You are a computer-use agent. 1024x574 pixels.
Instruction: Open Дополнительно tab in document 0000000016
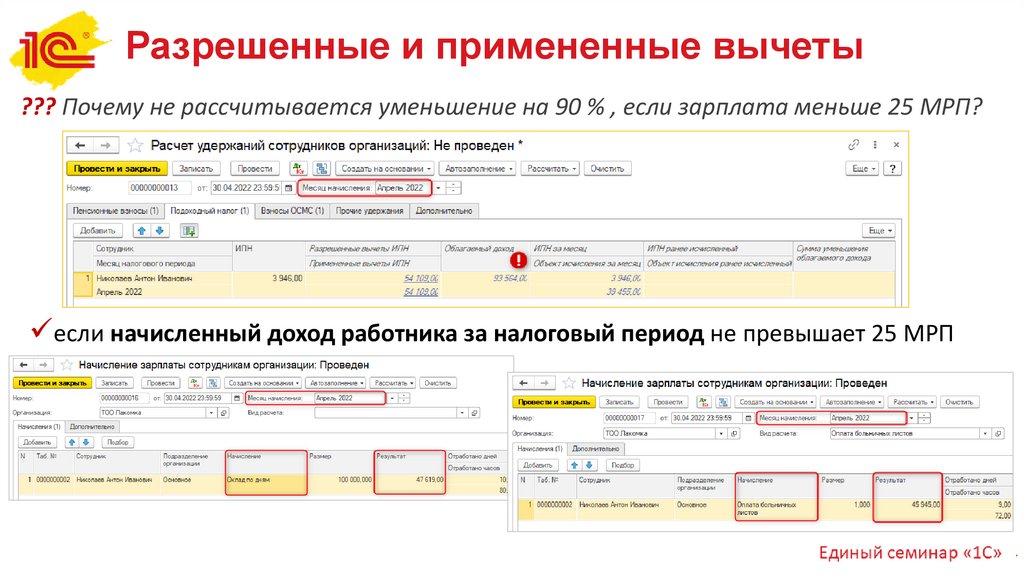92,426
